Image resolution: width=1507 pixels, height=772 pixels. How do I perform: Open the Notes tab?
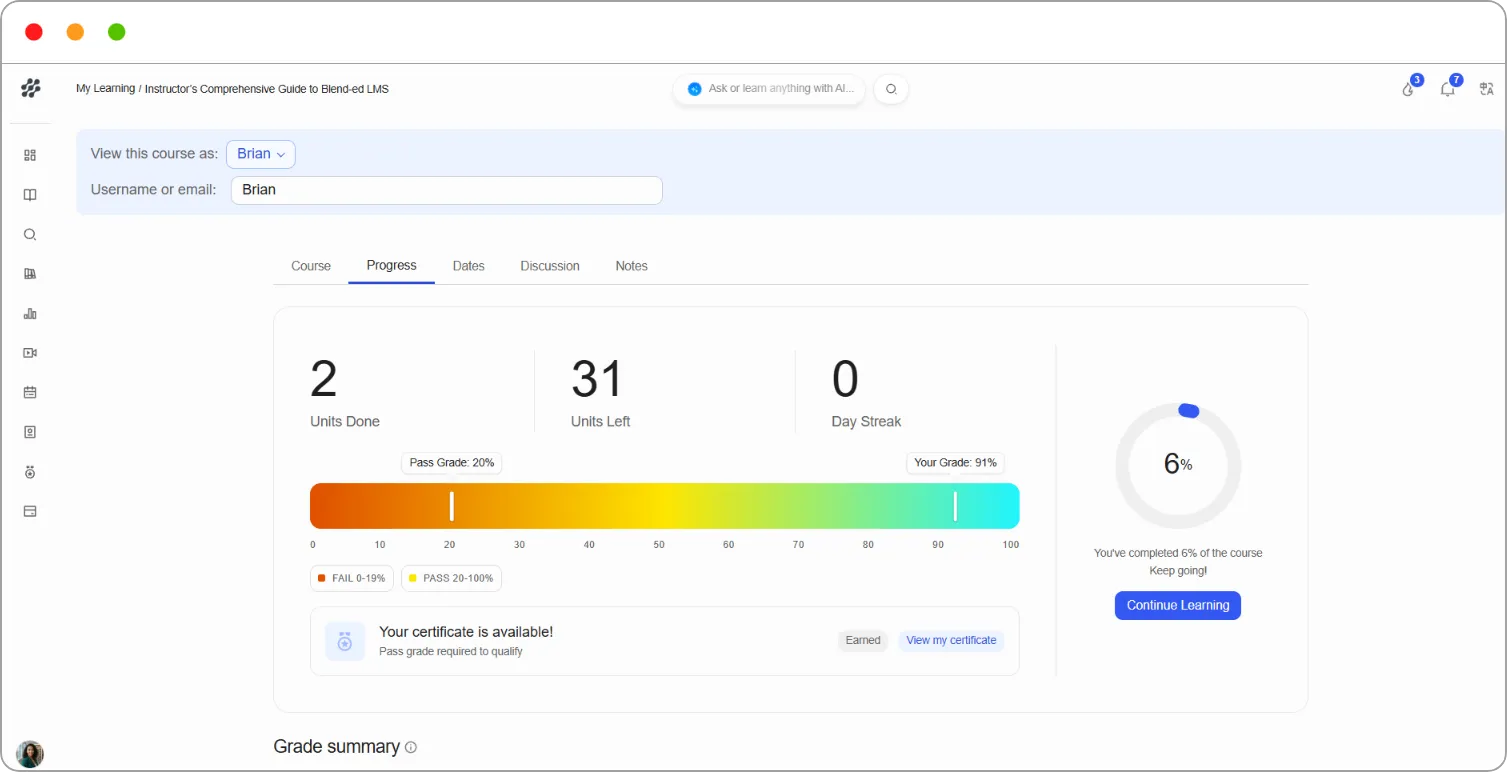pos(632,266)
